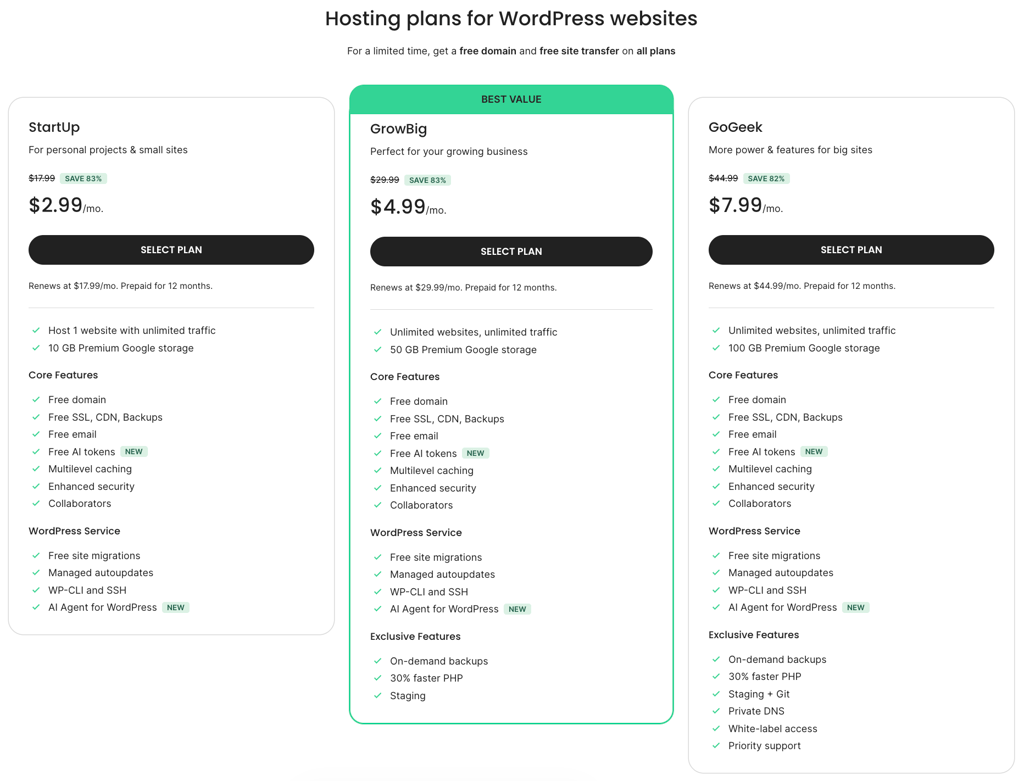Click checkmark beside 'Private DNS'
This screenshot has height=781, width=1024.
(x=716, y=711)
